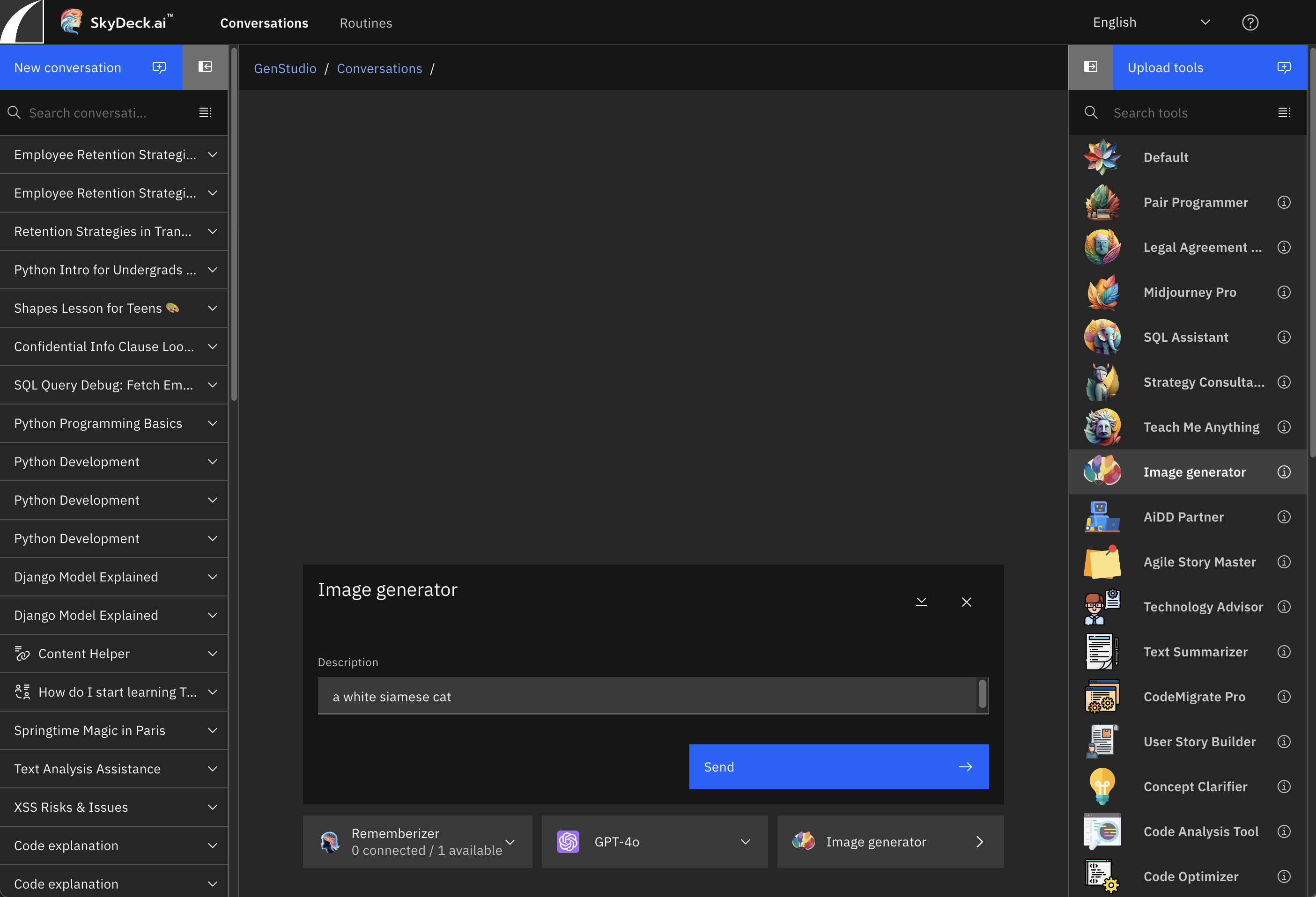Toggle the conversation list filter view
Screen dimensions: 1316x897
(x=205, y=112)
